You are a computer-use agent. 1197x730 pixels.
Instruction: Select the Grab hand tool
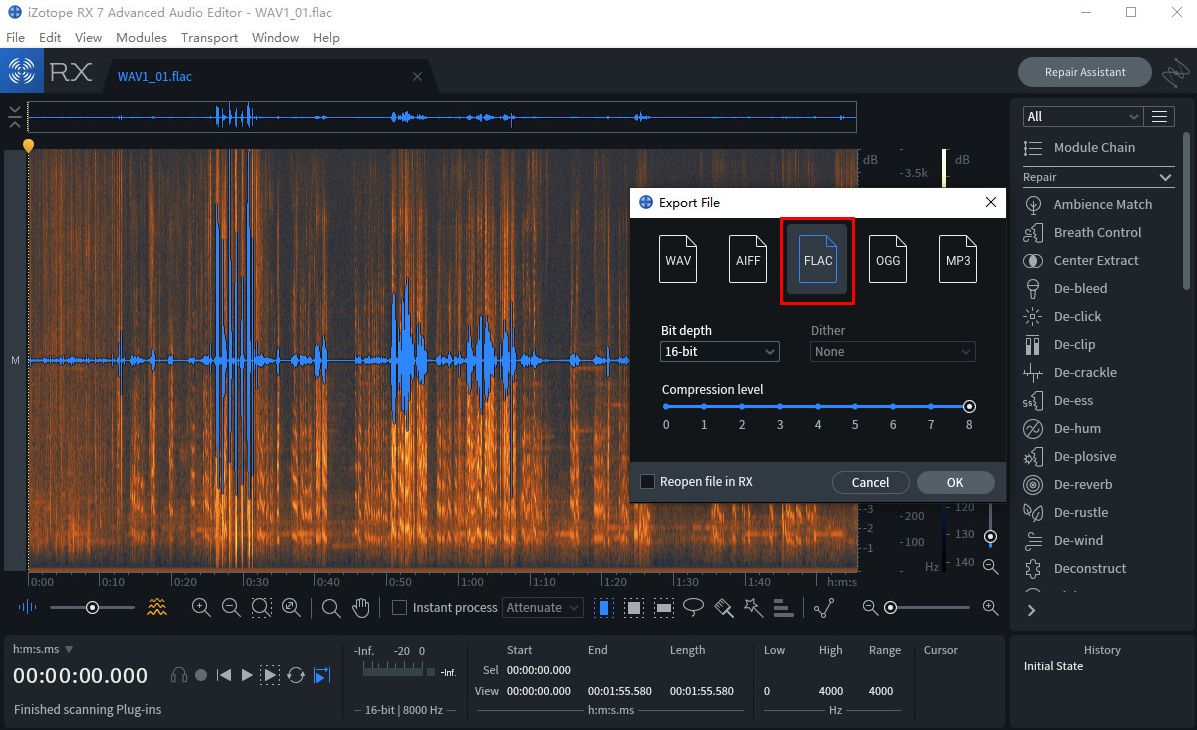(x=360, y=607)
